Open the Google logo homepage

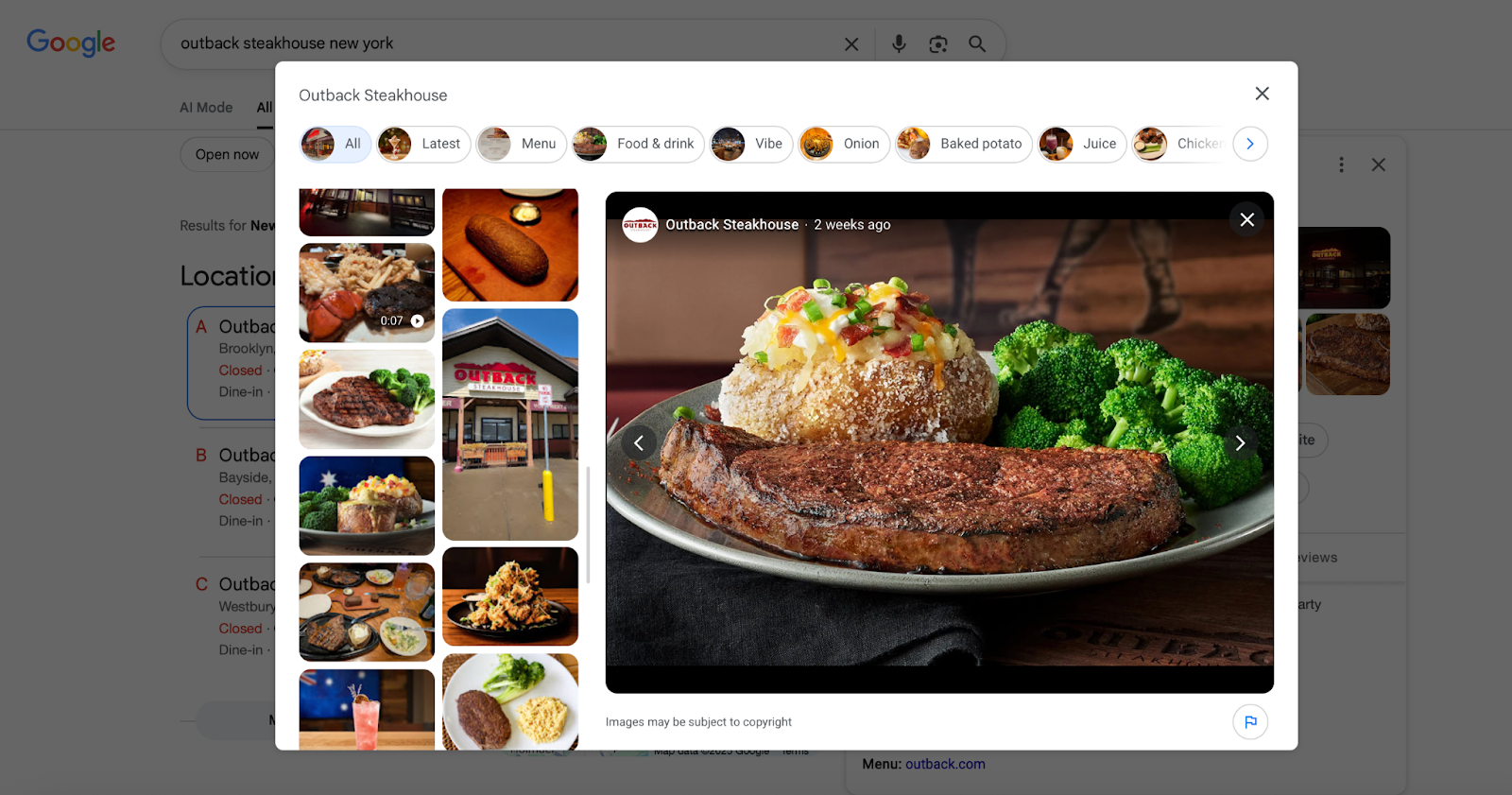coord(71,43)
